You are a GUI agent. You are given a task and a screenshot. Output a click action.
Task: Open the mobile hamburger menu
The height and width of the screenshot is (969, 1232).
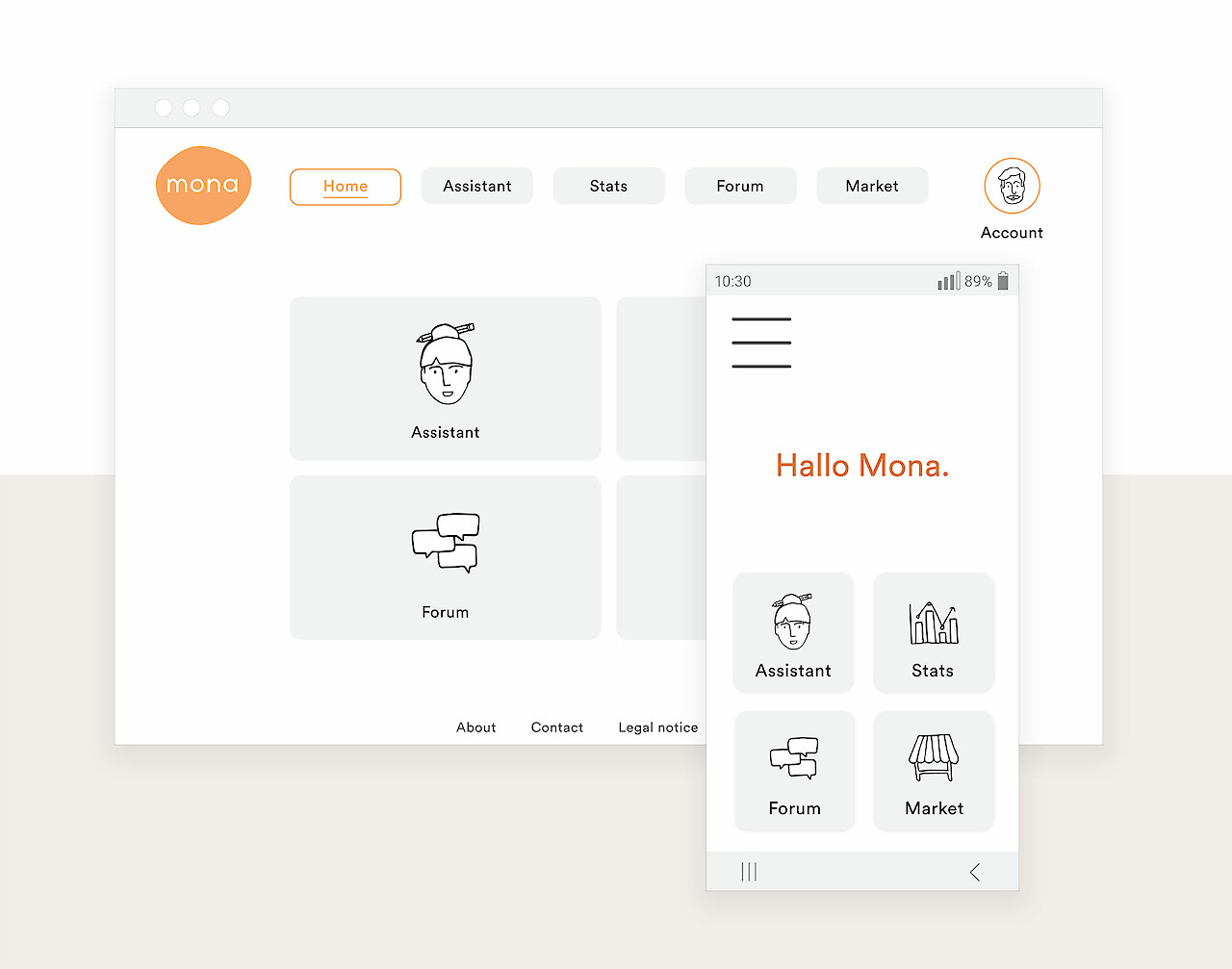[x=761, y=343]
